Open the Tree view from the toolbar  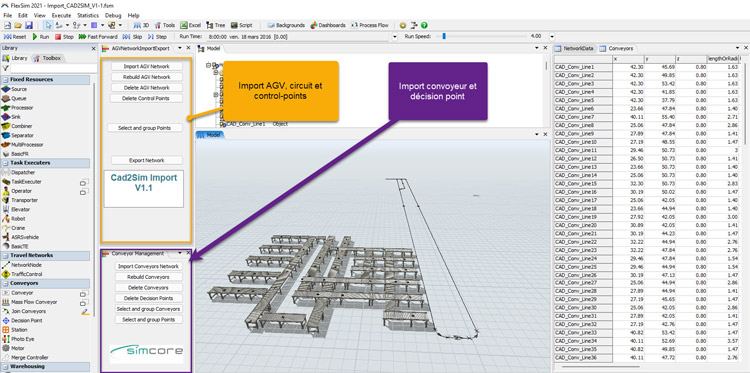(216, 25)
